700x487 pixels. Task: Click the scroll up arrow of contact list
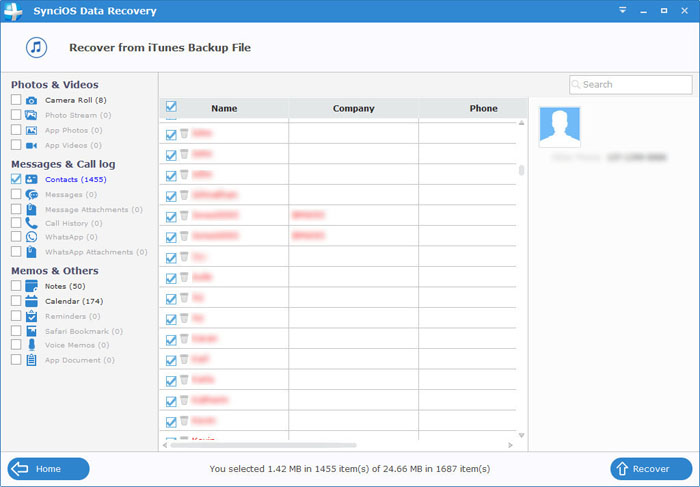click(x=521, y=123)
